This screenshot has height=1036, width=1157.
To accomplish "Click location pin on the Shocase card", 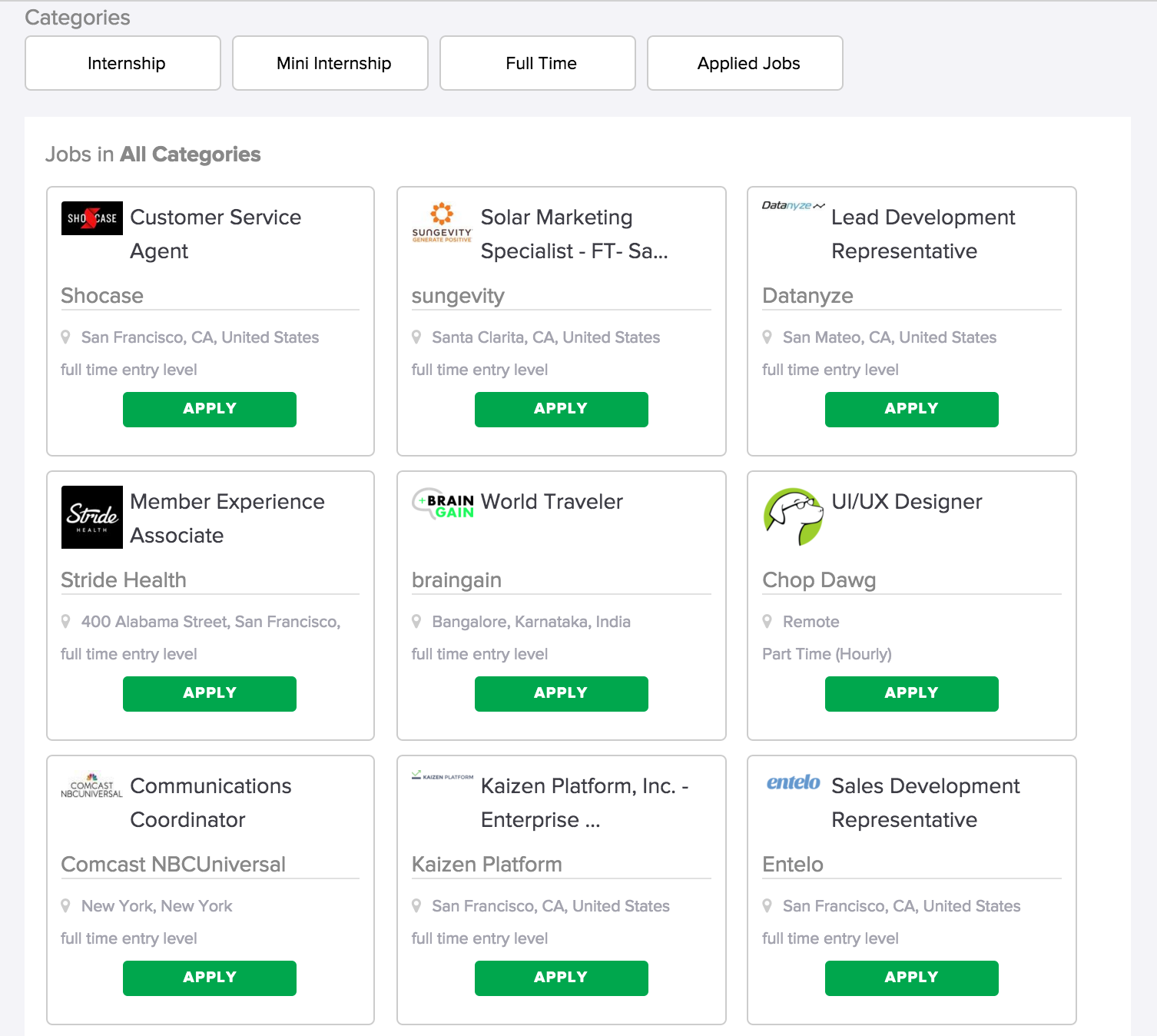I will (65, 337).
